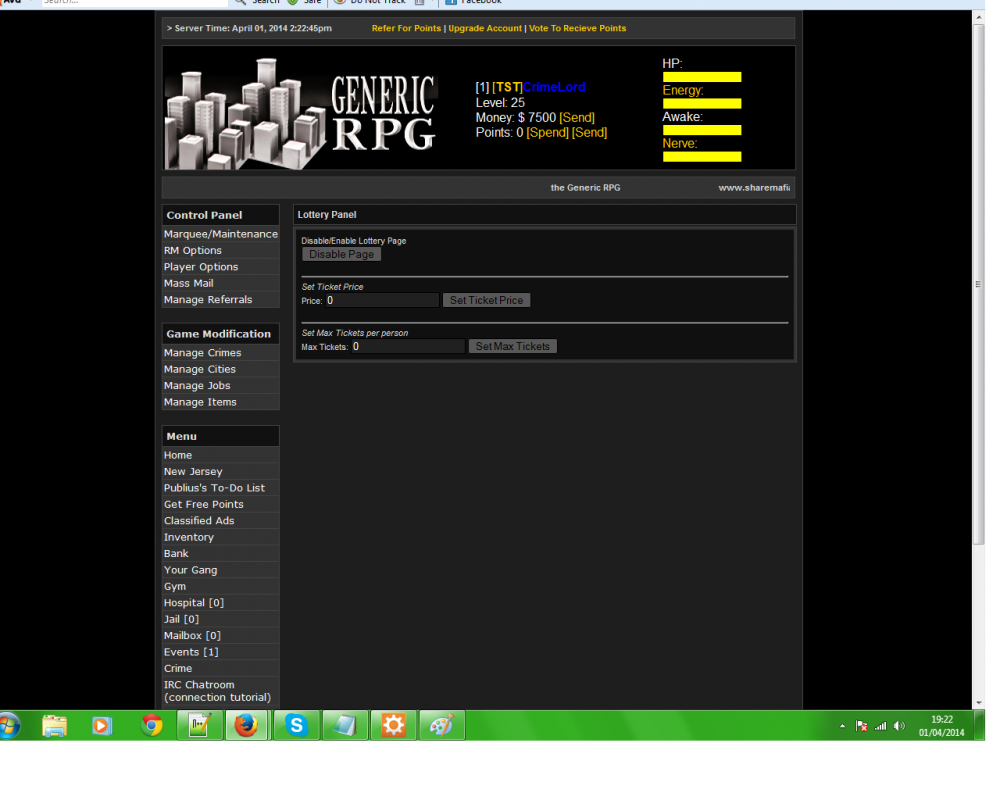This screenshot has height=800, width=1000.
Task: Click the Windows Start orb
Action: (8, 726)
